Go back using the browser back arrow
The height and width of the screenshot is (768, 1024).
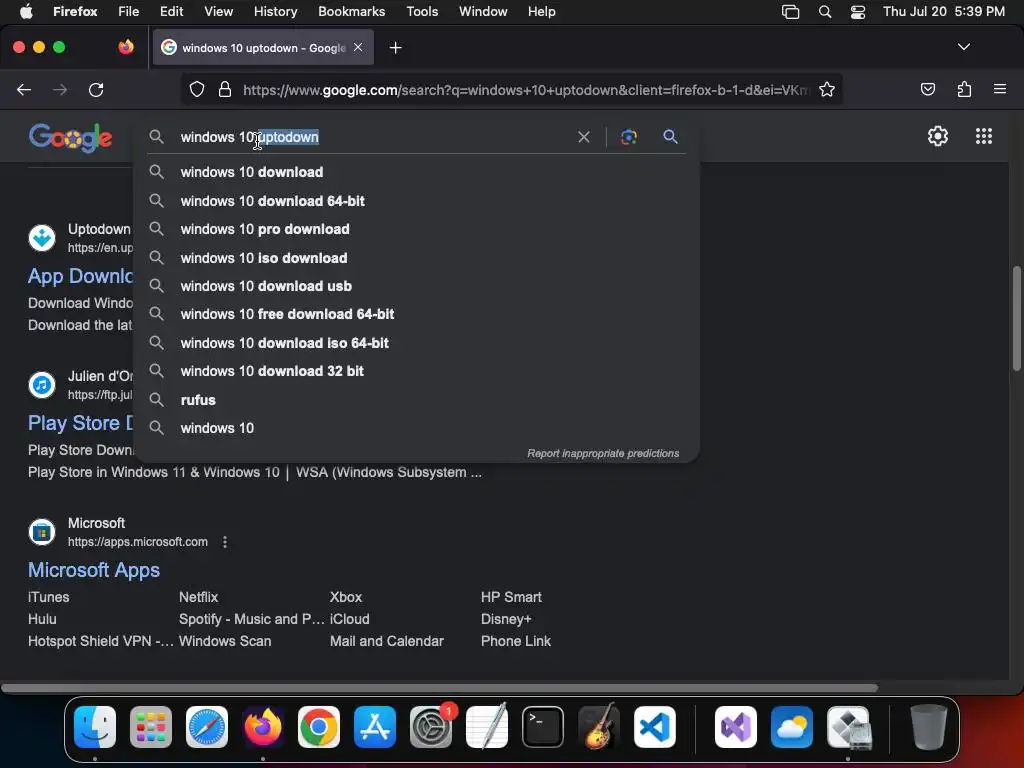pos(24,89)
